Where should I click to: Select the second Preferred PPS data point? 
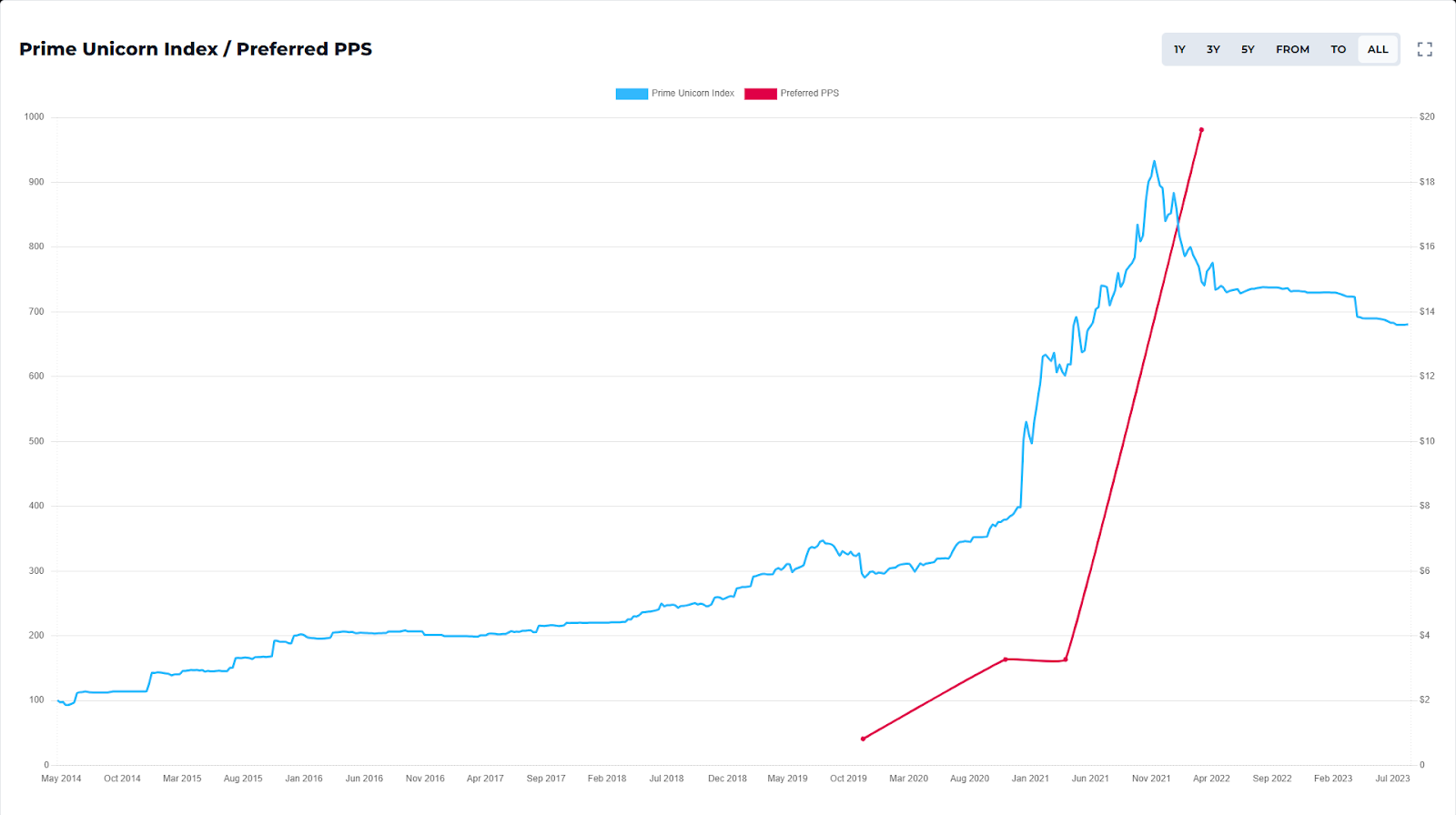pyautogui.click(x=1006, y=659)
